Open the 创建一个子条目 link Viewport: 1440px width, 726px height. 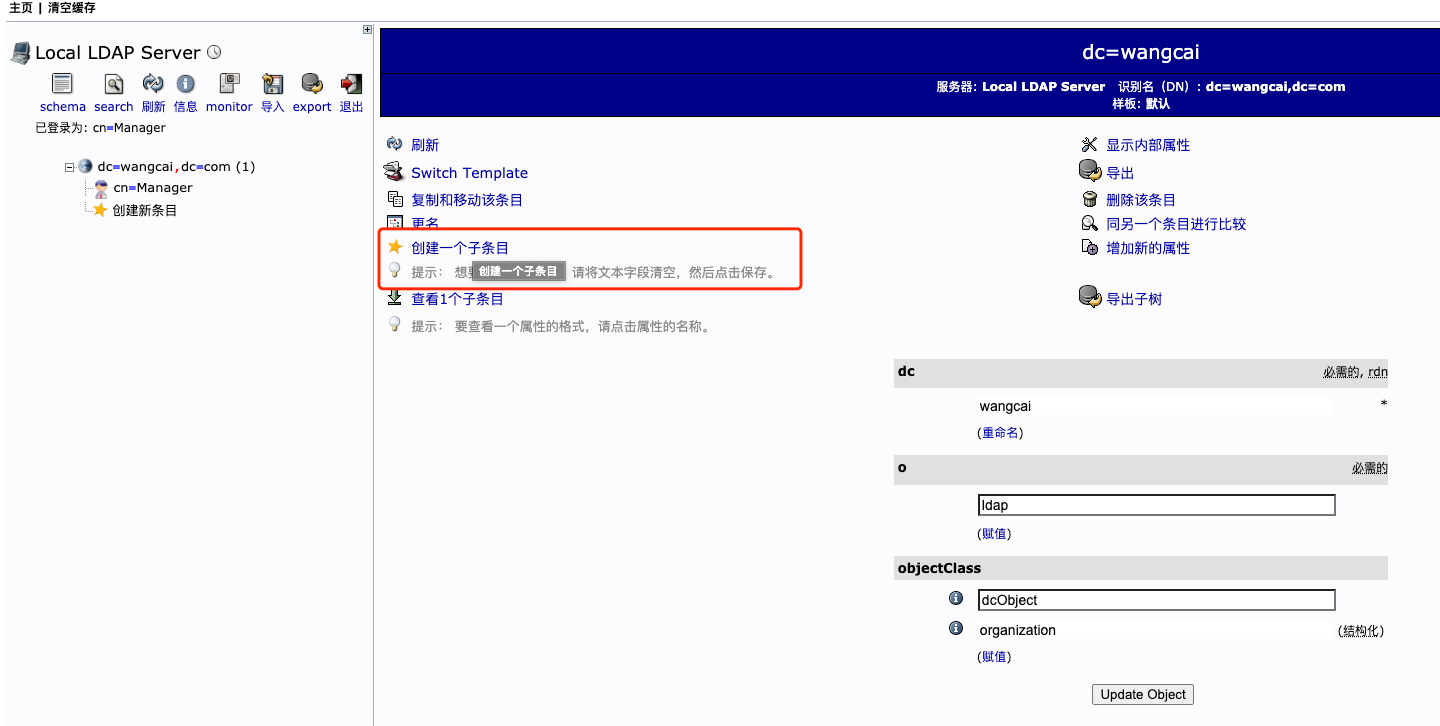tap(461, 247)
